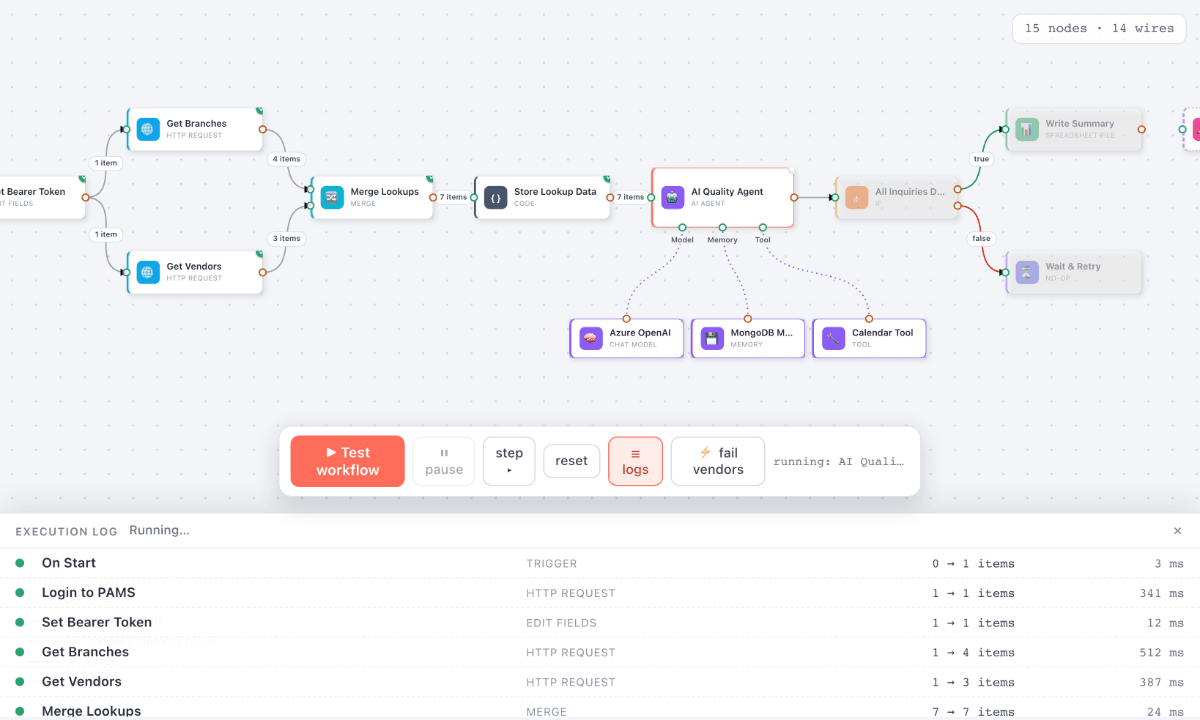Click the Get Vendors output port
This screenshot has height=720, width=1200.
tap(262, 272)
